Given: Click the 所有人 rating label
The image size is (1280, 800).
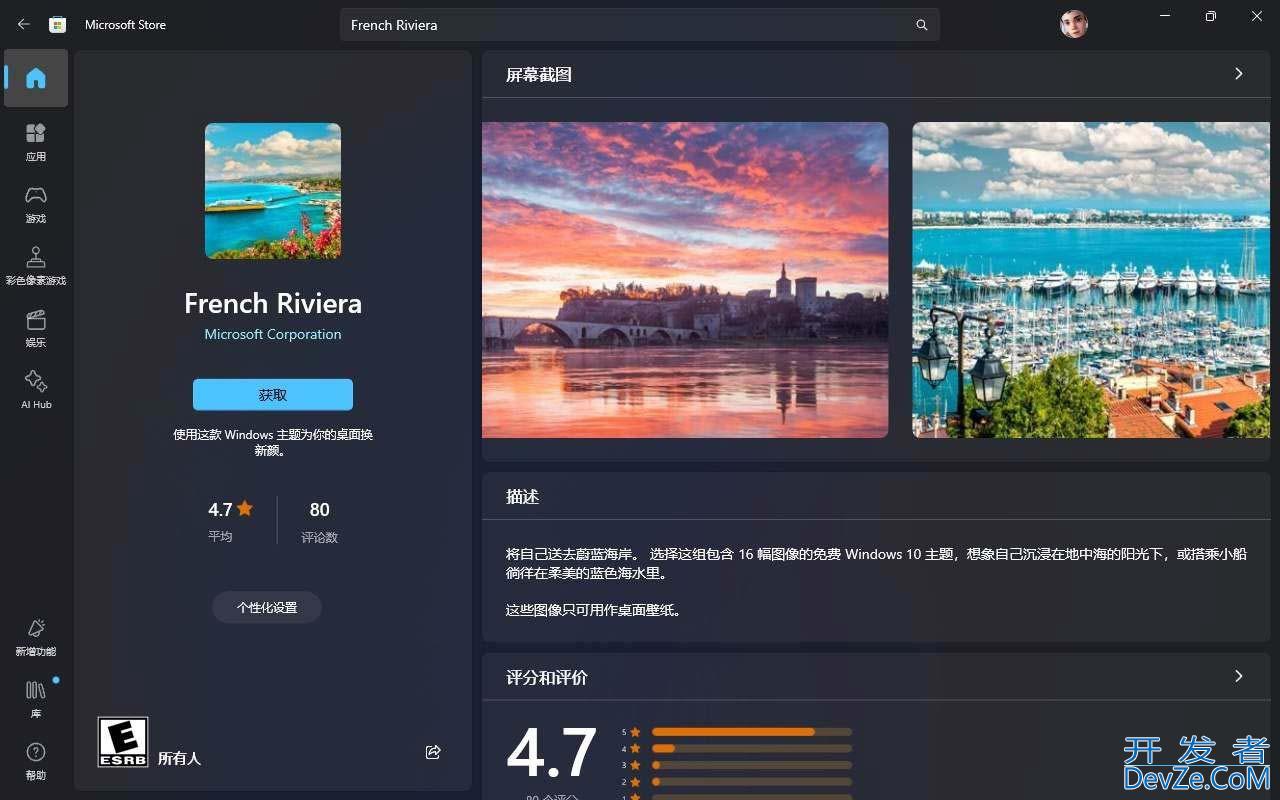Looking at the screenshot, I should pyautogui.click(x=180, y=759).
